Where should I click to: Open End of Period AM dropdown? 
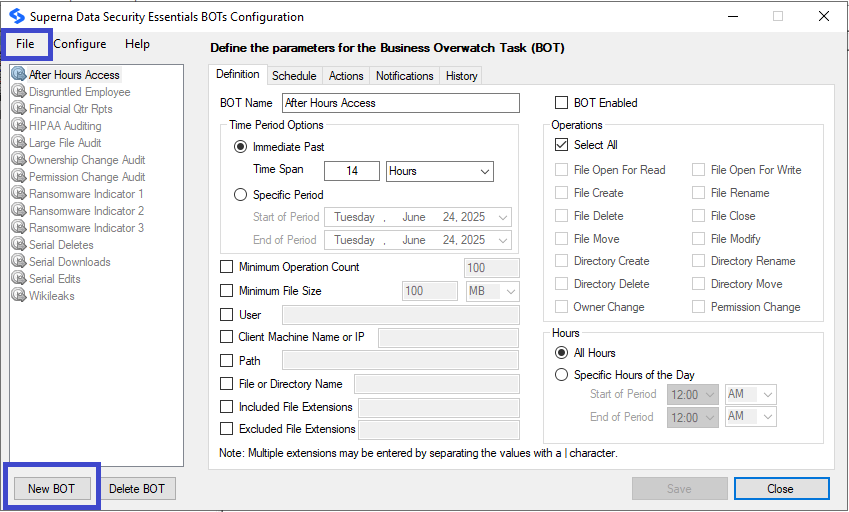click(750, 417)
